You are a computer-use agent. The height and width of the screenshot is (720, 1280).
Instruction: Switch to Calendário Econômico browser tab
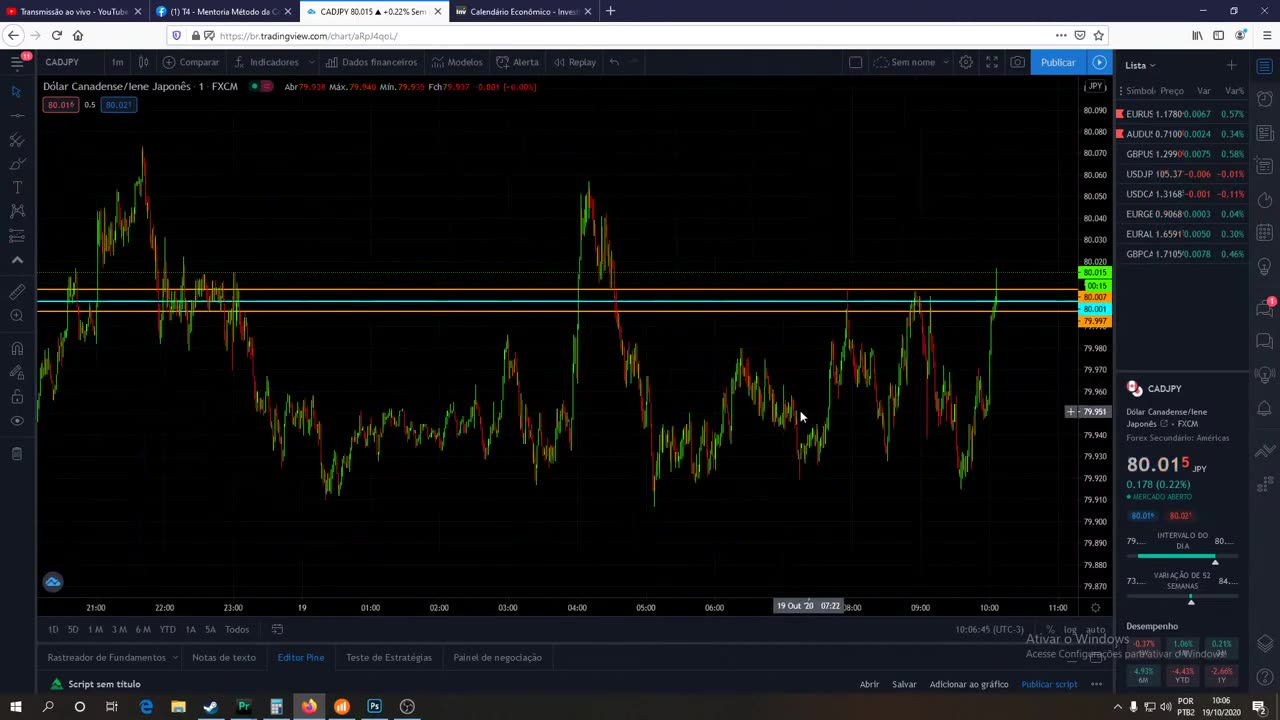[x=523, y=11]
